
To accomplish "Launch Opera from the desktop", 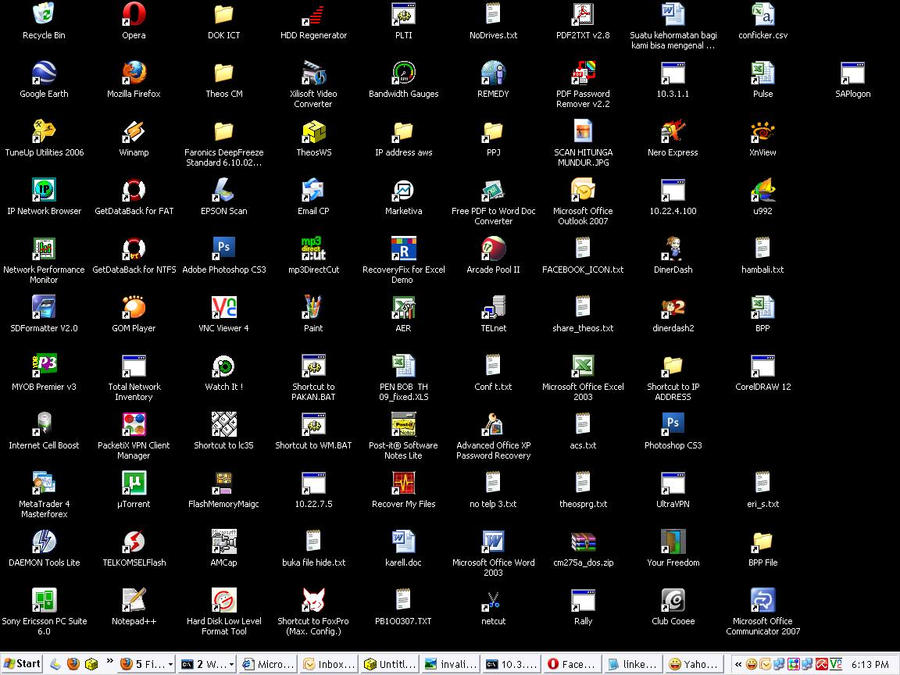I will tap(134, 14).
